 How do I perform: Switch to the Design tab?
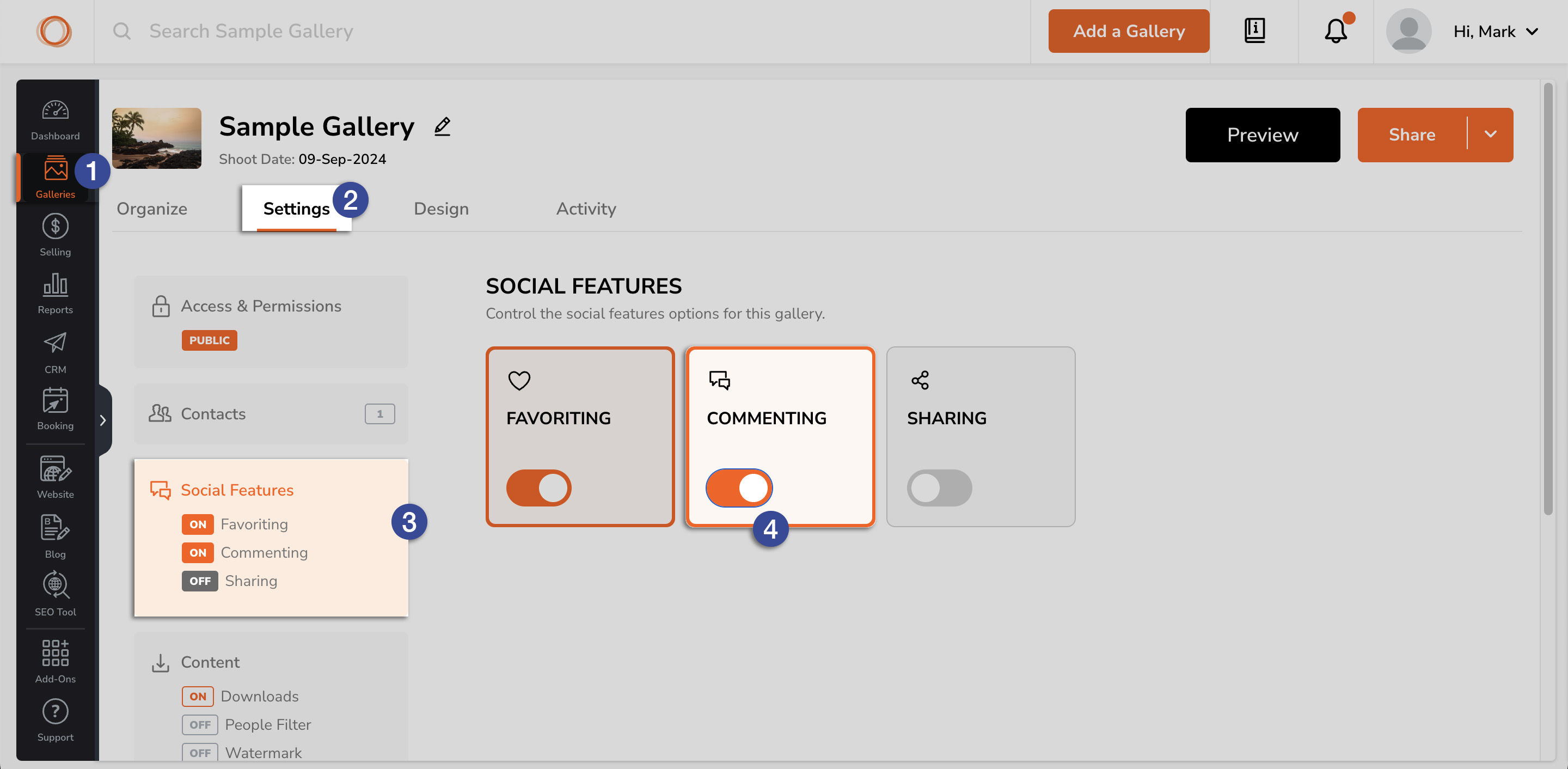[442, 209]
